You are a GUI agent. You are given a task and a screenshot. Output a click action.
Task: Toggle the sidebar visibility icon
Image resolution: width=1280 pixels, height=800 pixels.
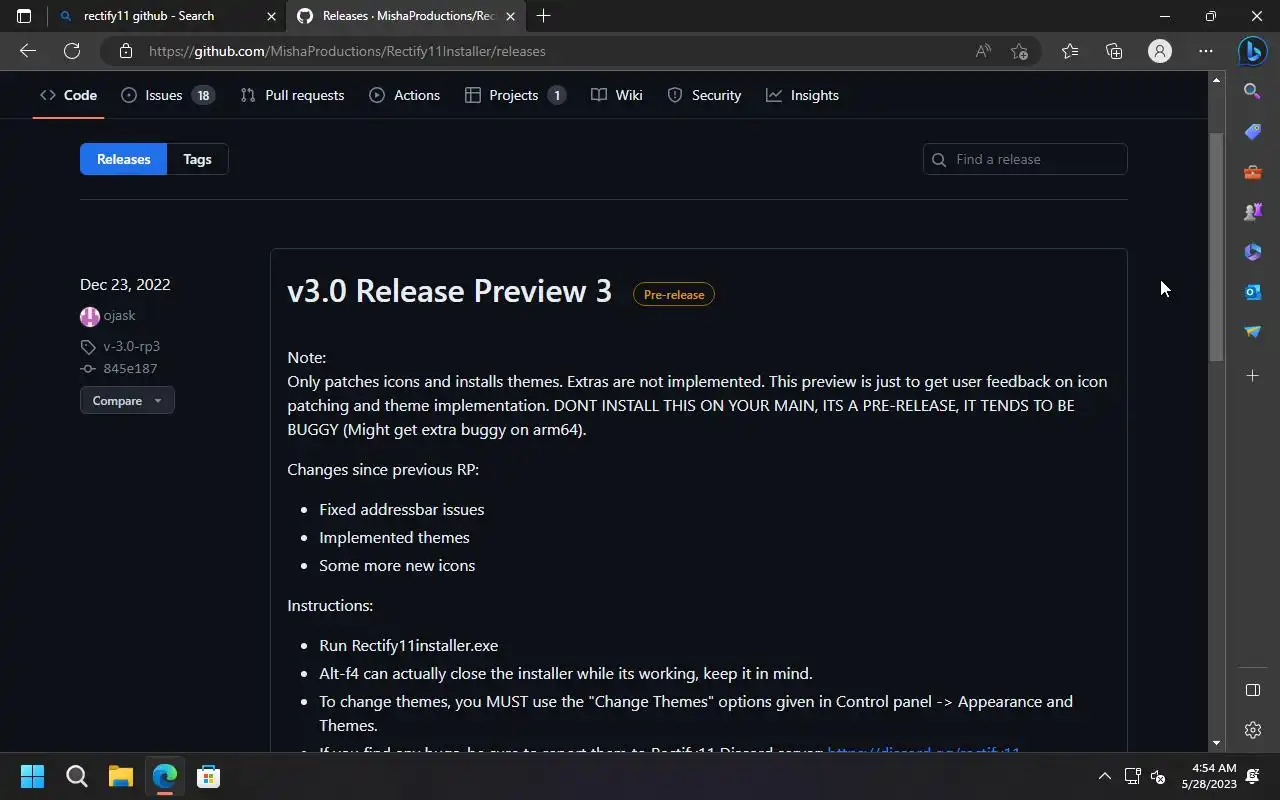pos(1252,690)
